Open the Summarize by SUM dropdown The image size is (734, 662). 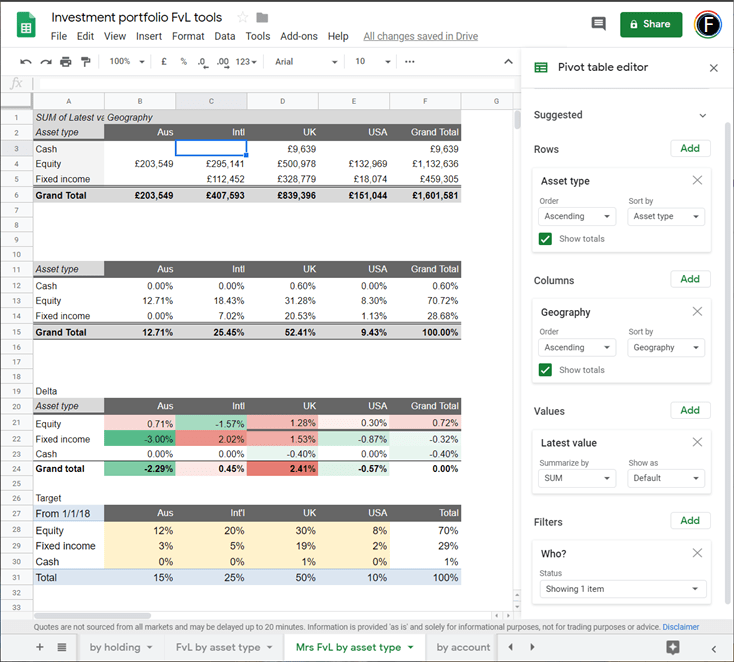[577, 478]
